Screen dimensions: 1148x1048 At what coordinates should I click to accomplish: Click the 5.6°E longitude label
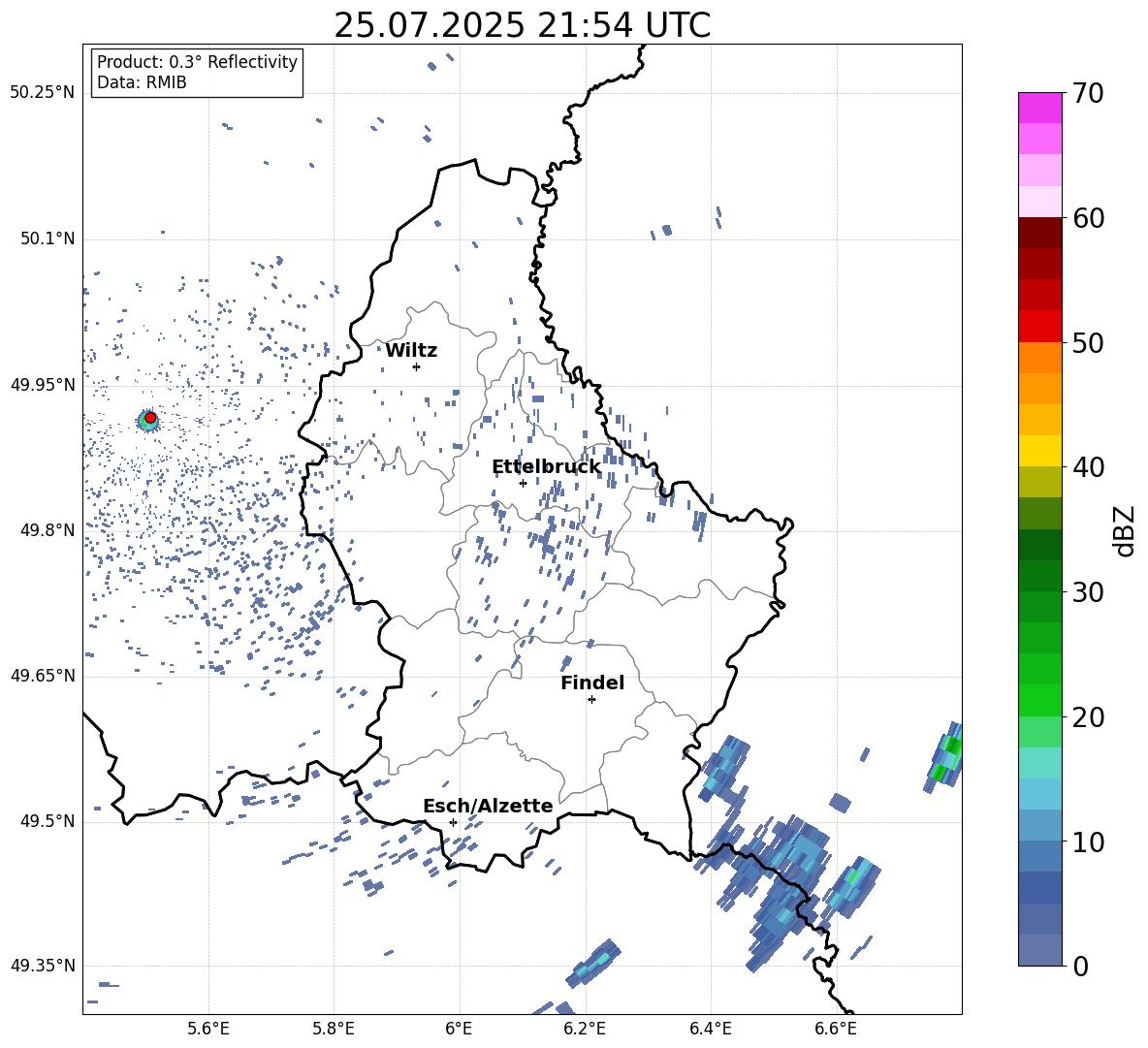208,1029
